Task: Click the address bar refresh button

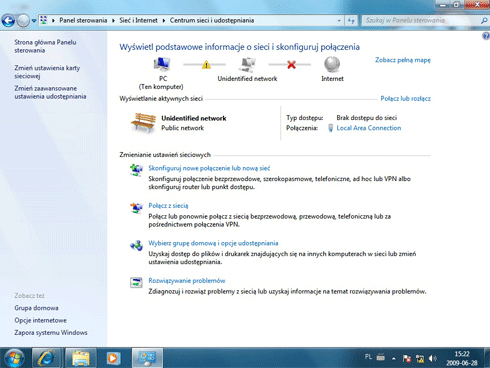Action: pyautogui.click(x=351, y=21)
